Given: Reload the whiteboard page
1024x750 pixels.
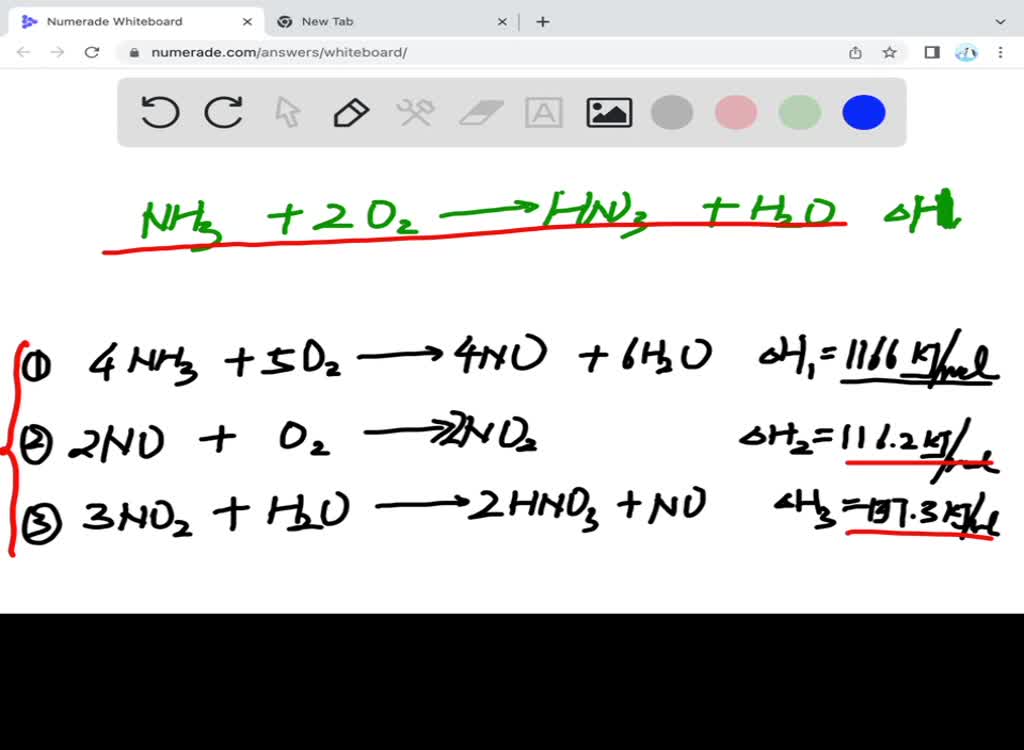Looking at the screenshot, I should click(x=92, y=52).
